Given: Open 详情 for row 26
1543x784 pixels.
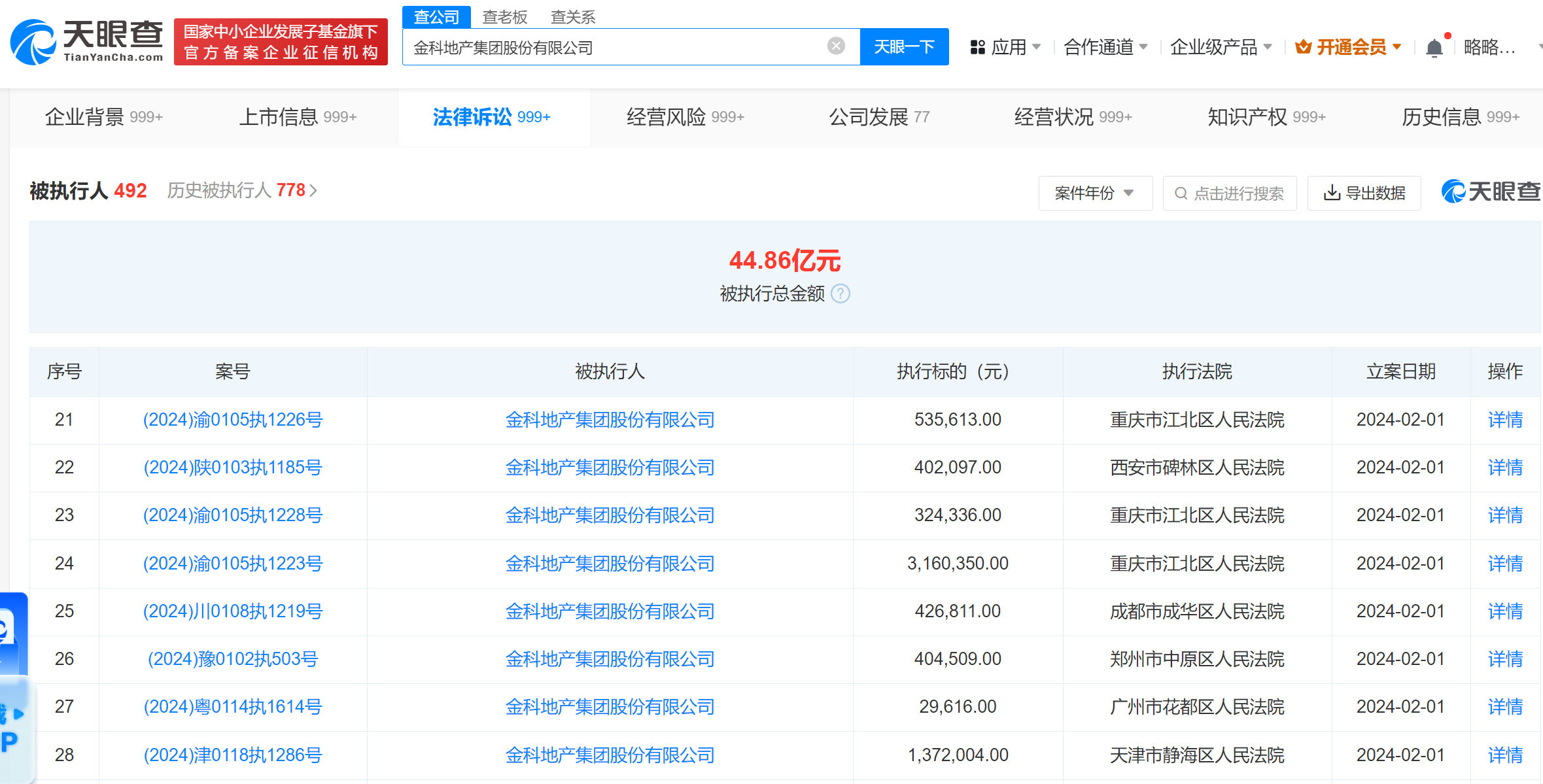Looking at the screenshot, I should coord(1505,659).
